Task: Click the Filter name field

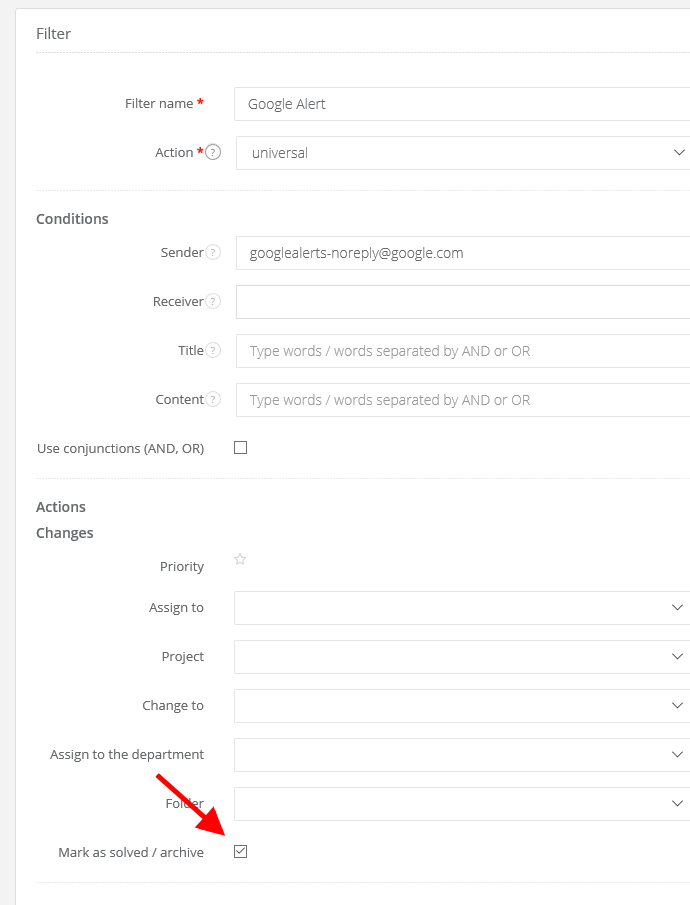Action: [462, 104]
